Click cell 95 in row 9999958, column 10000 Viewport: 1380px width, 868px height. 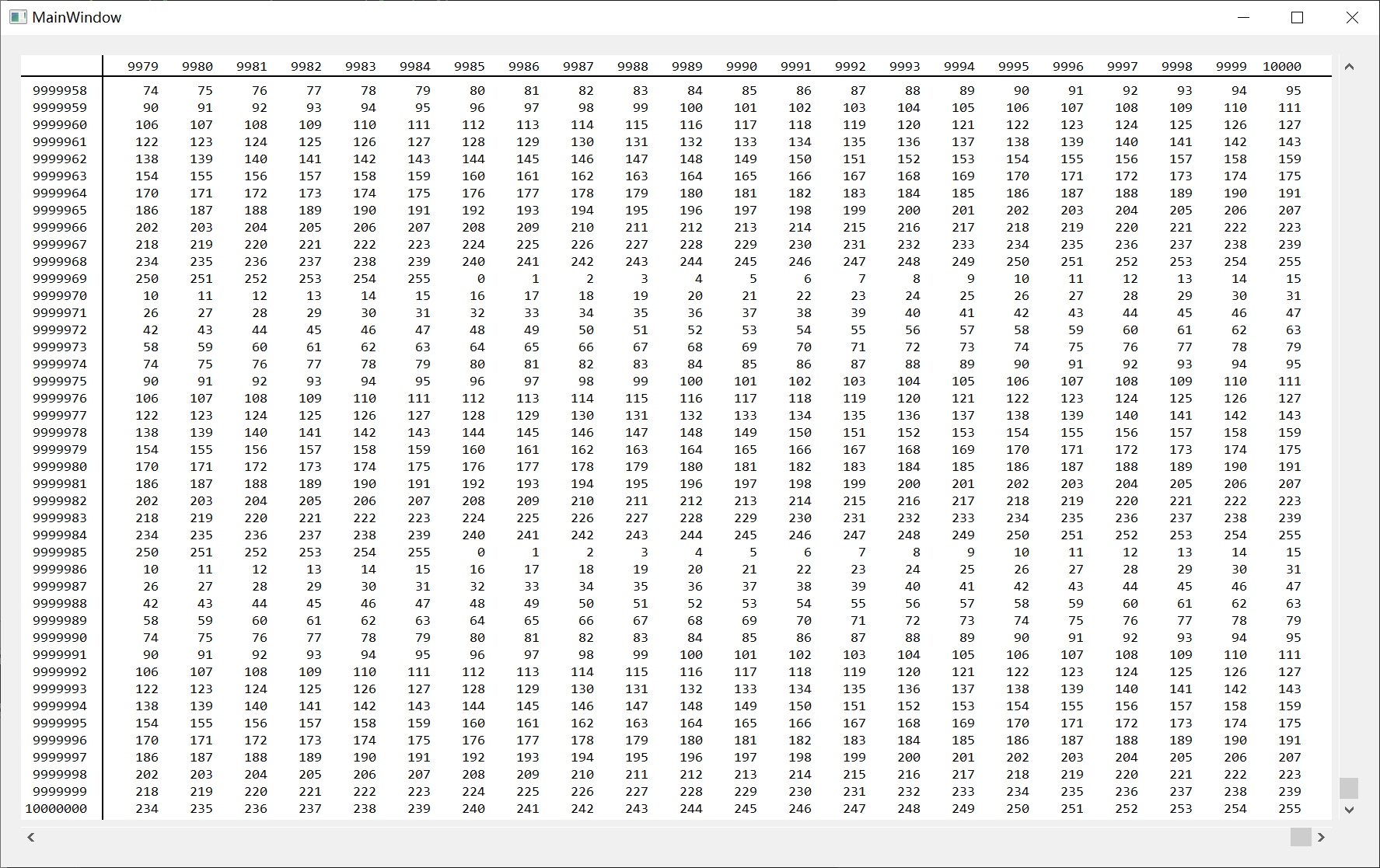[1294, 91]
